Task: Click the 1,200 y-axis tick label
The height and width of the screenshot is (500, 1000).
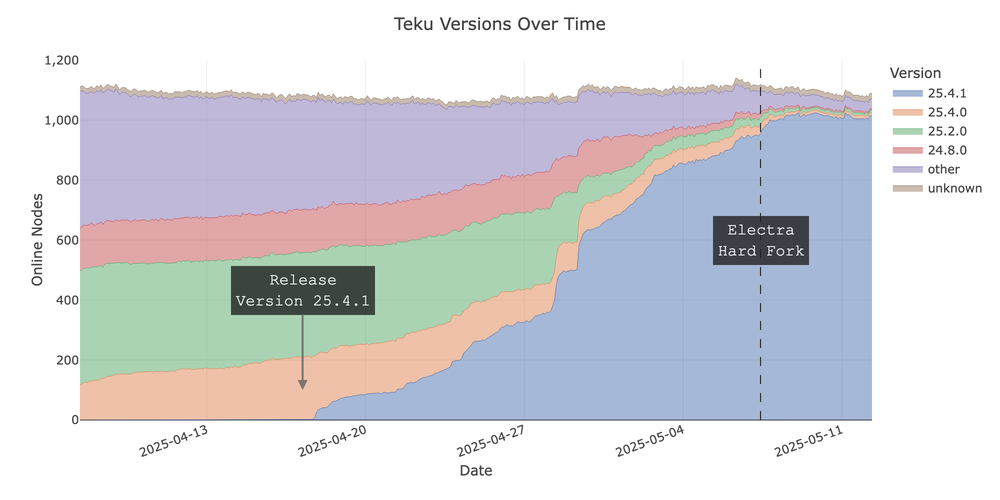Action: (x=60, y=60)
